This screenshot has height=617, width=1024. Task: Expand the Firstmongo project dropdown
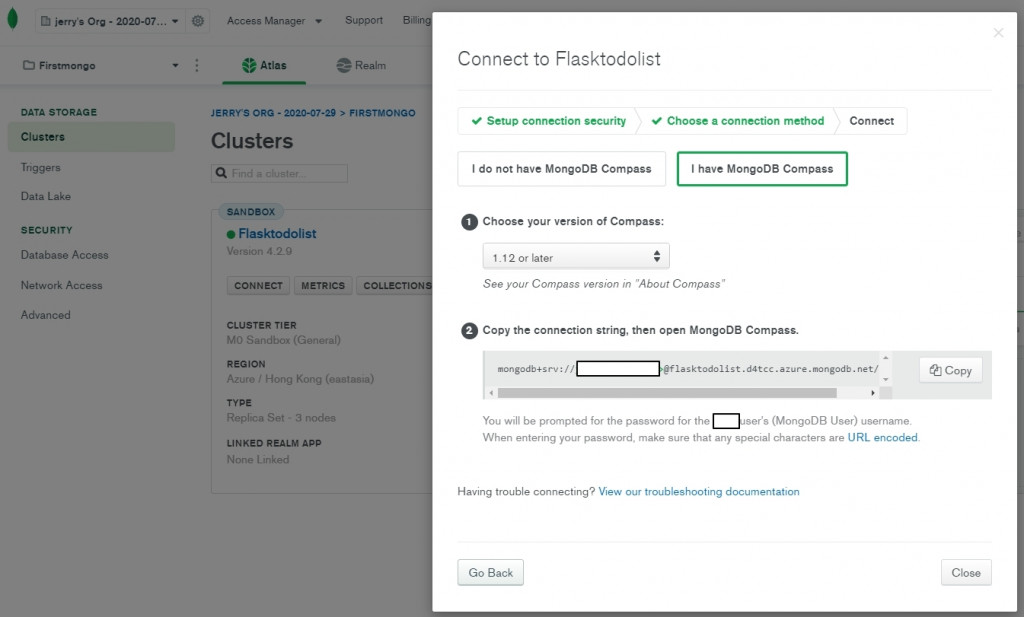pyautogui.click(x=100, y=66)
